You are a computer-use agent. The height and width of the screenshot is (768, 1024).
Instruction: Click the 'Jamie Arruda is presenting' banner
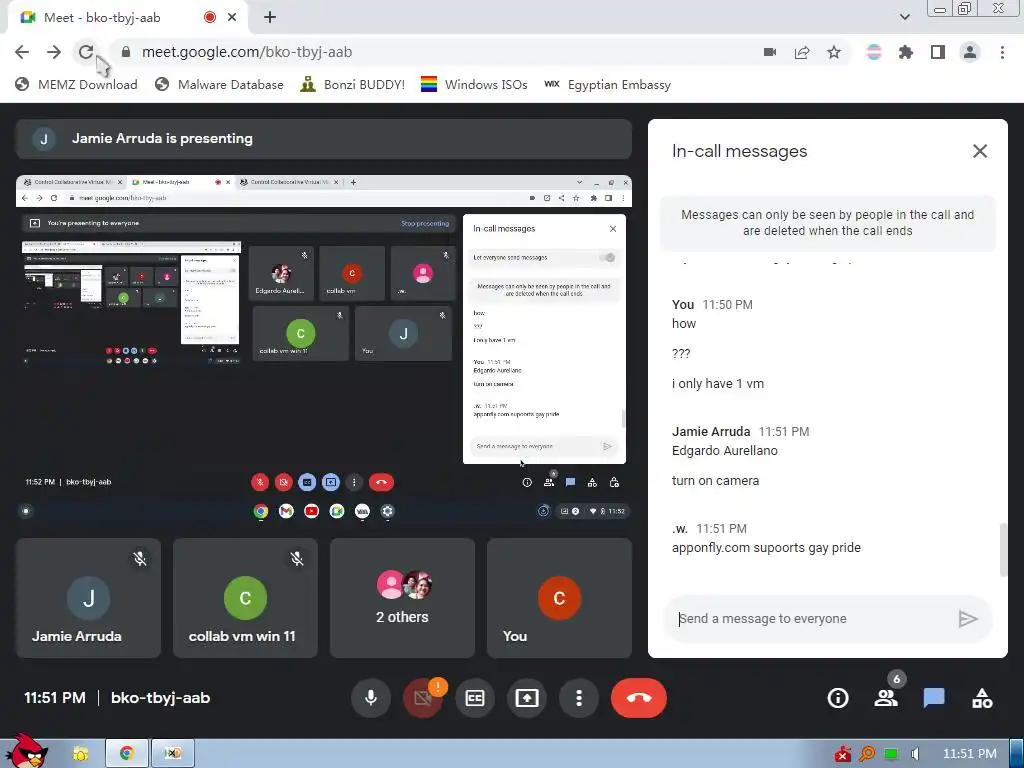point(324,138)
